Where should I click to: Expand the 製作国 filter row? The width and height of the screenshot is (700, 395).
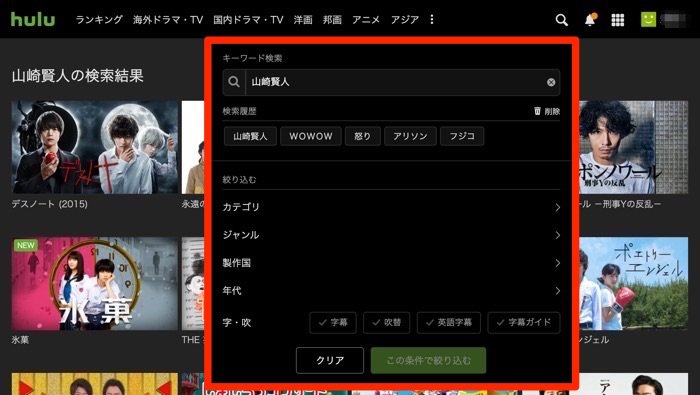pyautogui.click(x=392, y=263)
